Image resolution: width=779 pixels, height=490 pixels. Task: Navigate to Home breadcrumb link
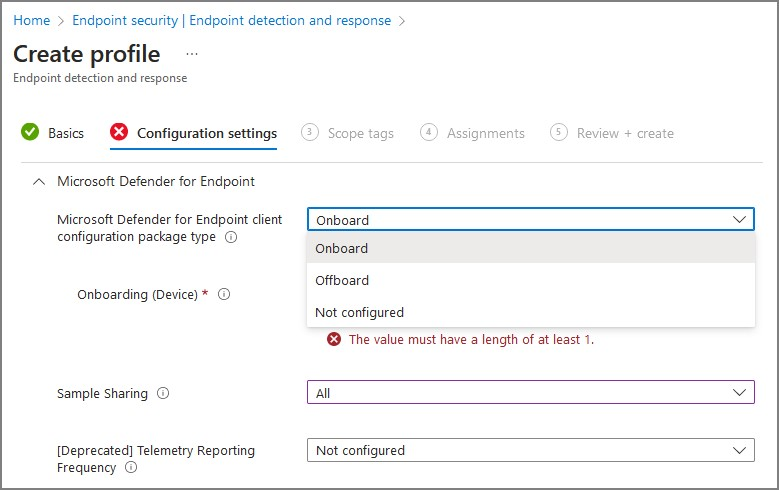pyautogui.click(x=32, y=20)
